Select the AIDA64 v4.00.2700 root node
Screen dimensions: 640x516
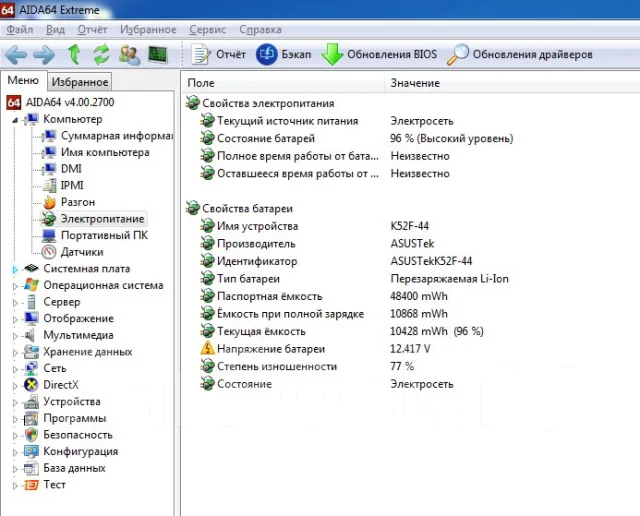point(60,102)
